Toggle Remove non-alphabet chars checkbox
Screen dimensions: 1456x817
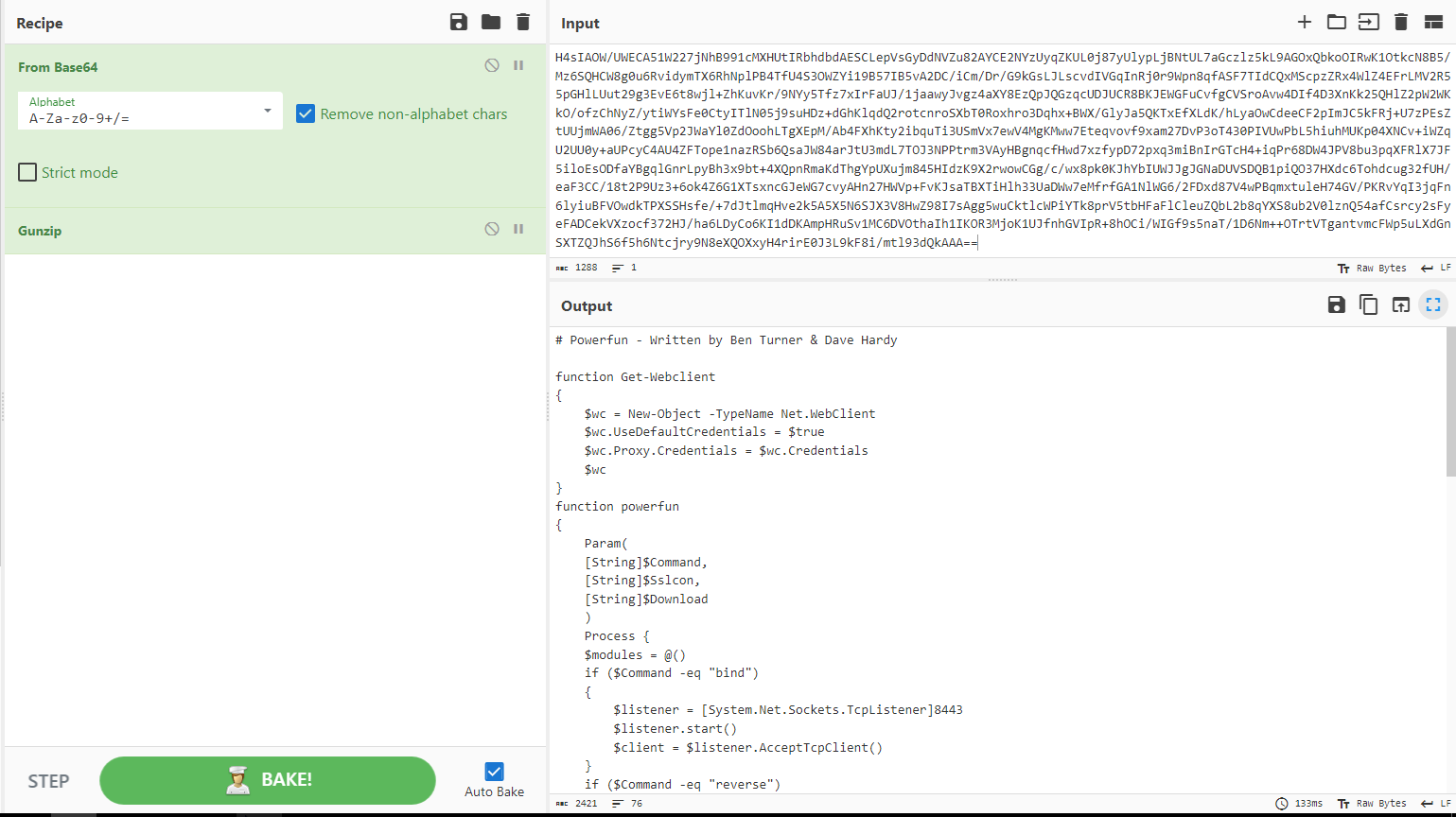pos(306,113)
